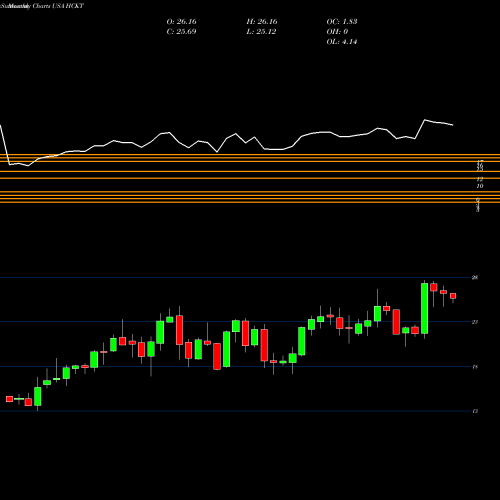Click the 'OC: 1.83' value
The image size is (500, 500).
(342, 22)
